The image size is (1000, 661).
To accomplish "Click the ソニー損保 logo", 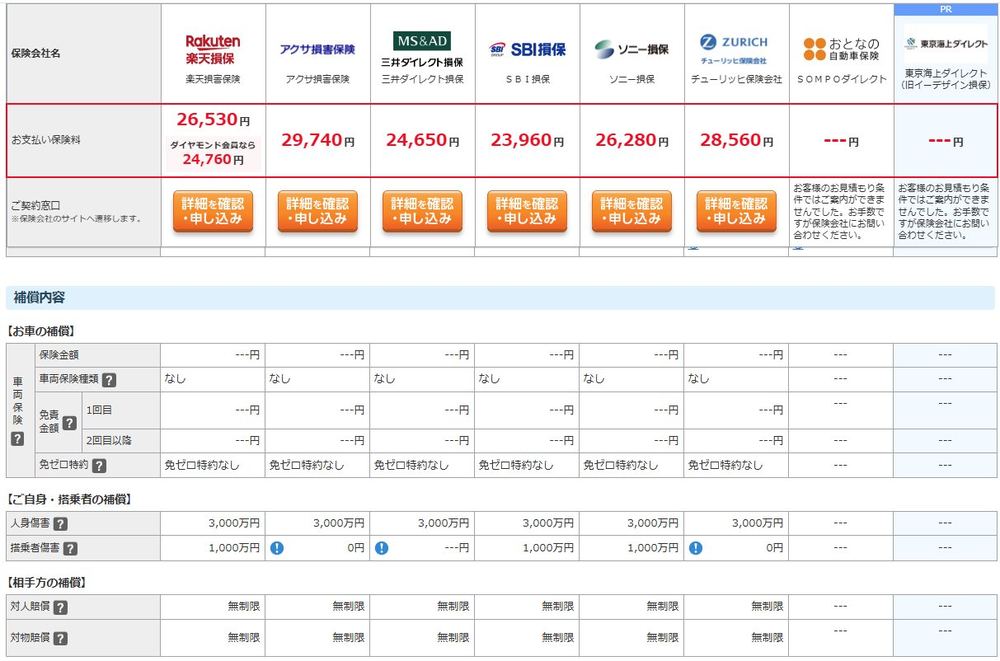I will tap(631, 49).
